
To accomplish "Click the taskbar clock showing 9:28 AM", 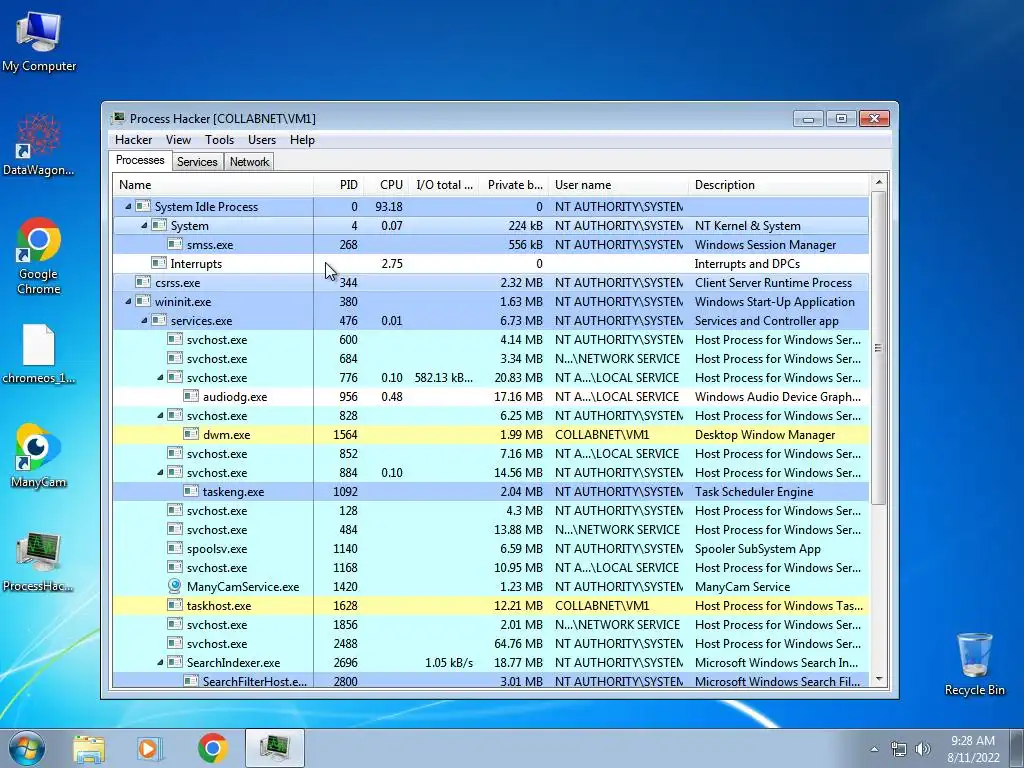I will pyautogui.click(x=973, y=748).
